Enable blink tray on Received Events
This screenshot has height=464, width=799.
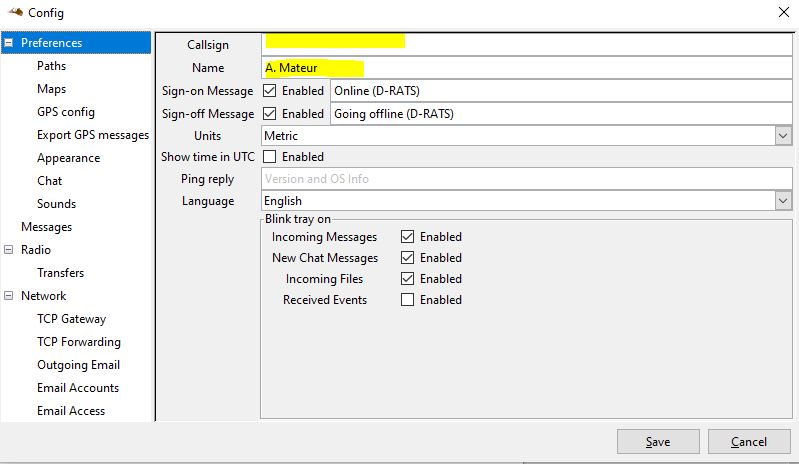(x=407, y=299)
